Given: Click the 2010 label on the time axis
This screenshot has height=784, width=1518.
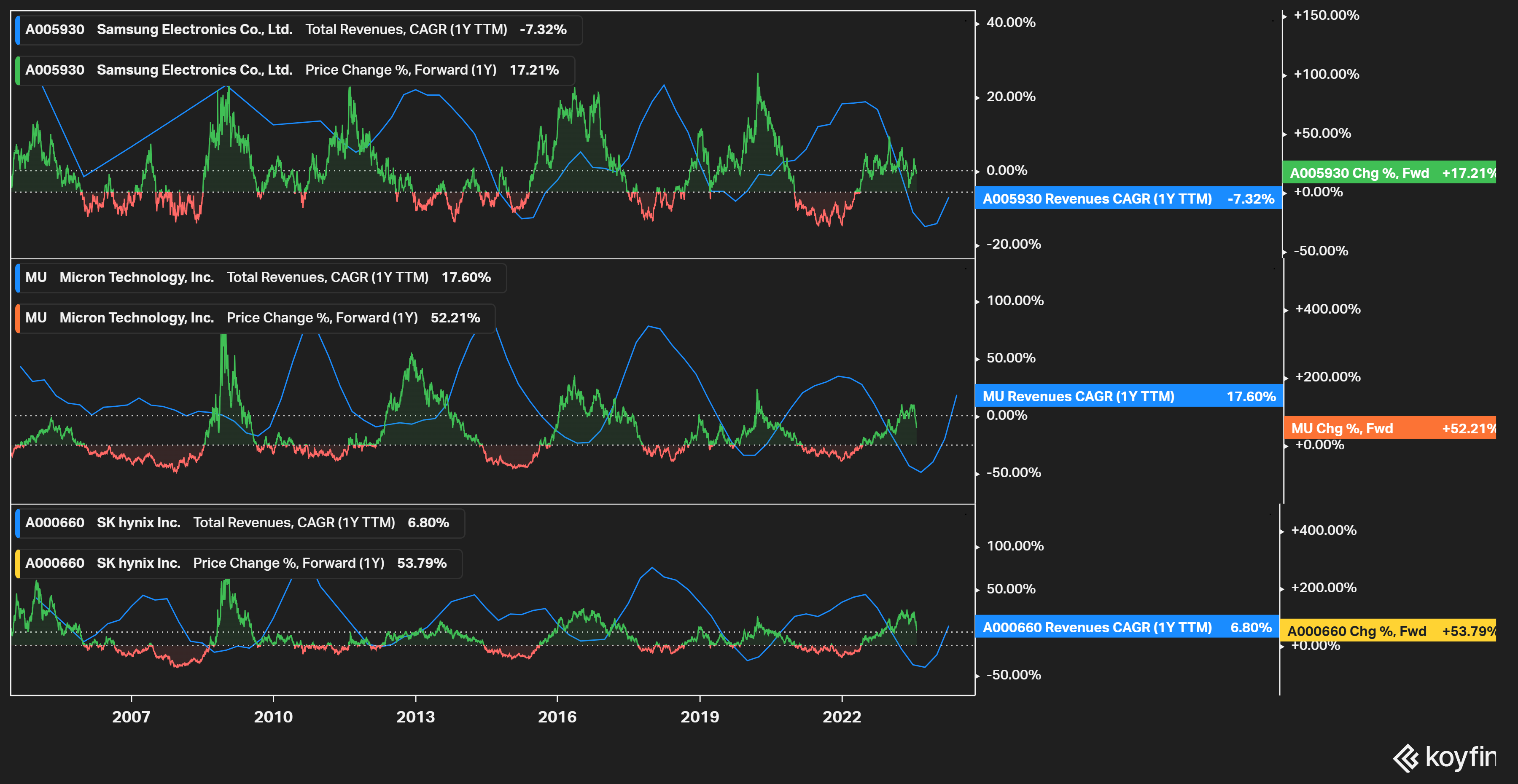Looking at the screenshot, I should (x=273, y=717).
